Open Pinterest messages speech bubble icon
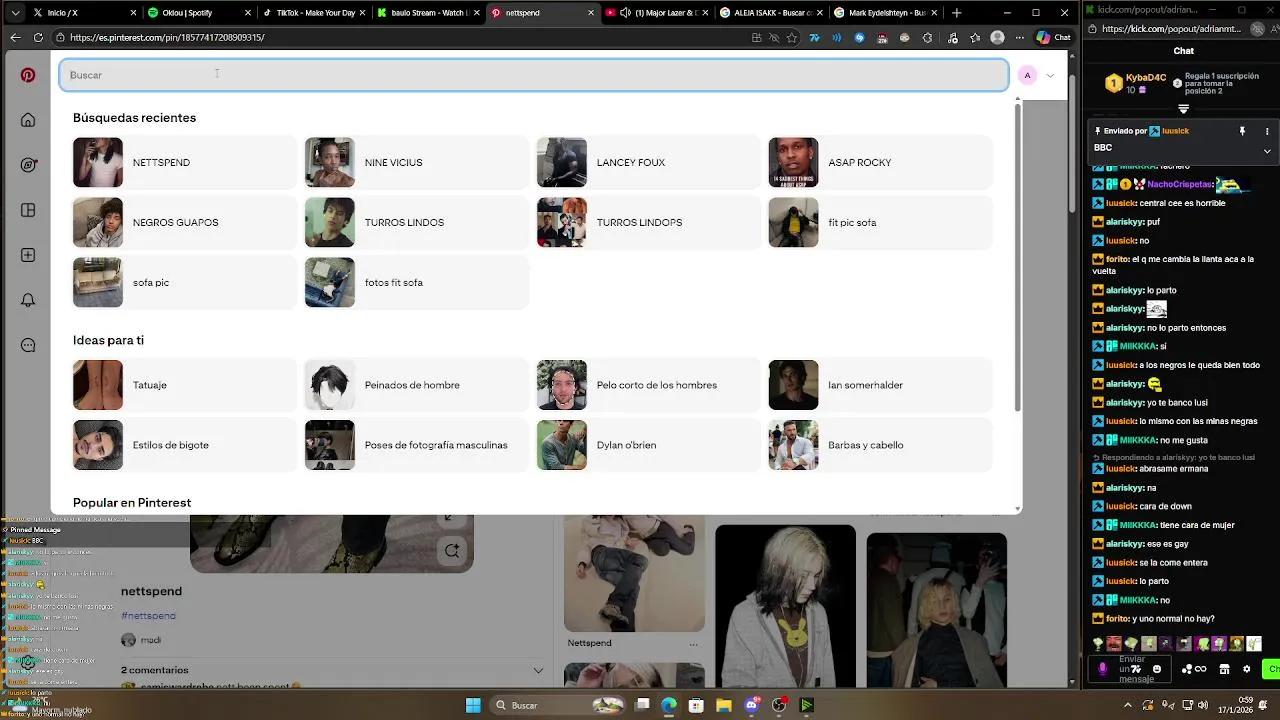Screen dimensions: 1280x720 pos(28,345)
